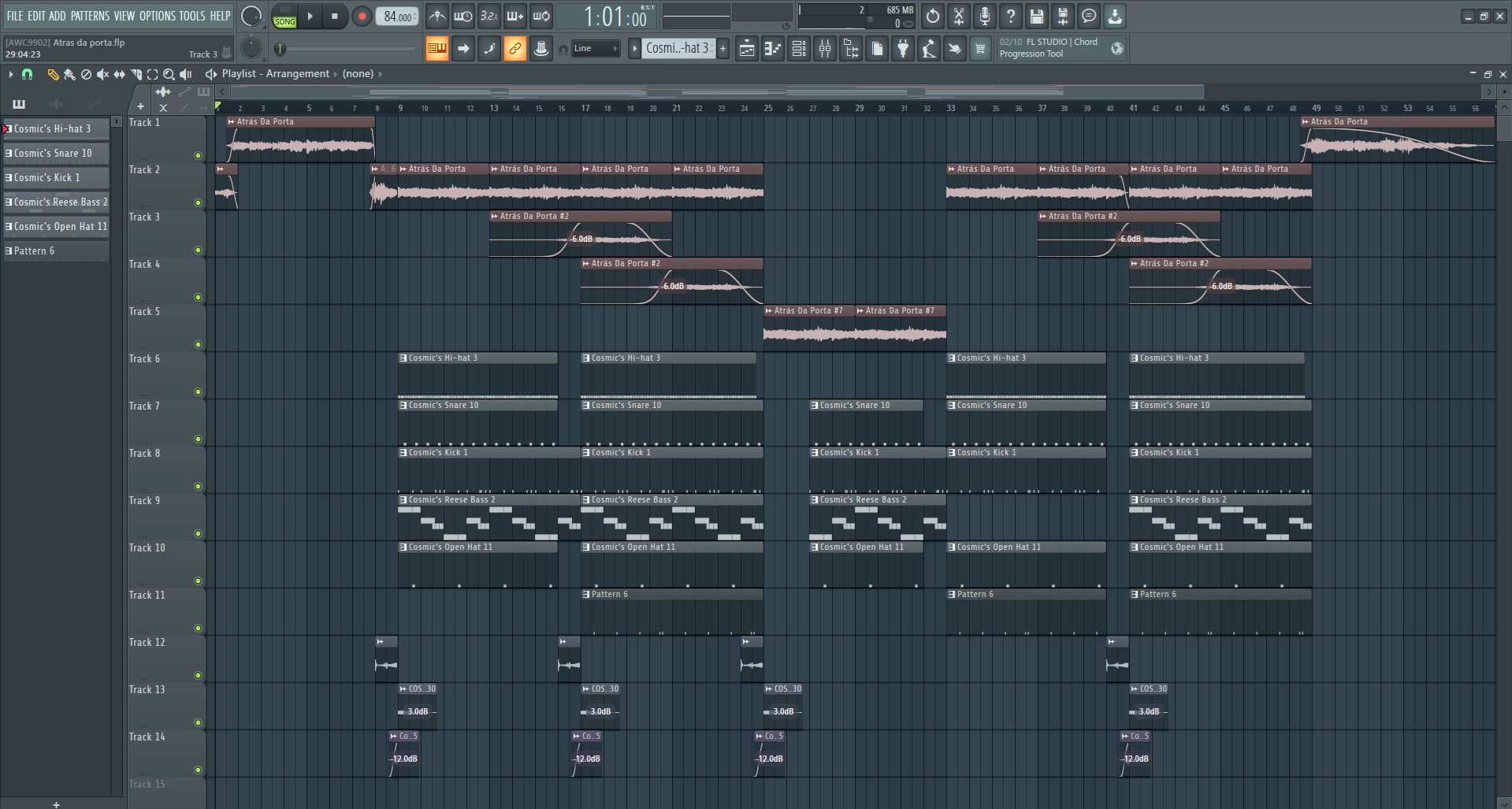Image resolution: width=1512 pixels, height=809 pixels.
Task: Toggle the link chain multilink button
Action: pyautogui.click(x=515, y=49)
